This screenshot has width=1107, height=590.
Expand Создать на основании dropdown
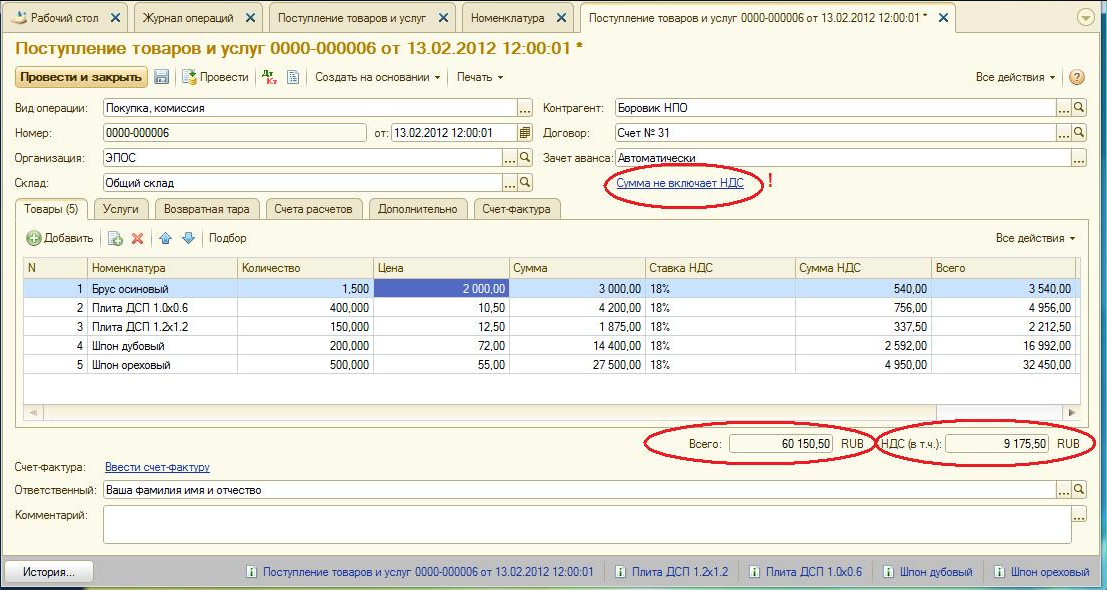(x=378, y=77)
